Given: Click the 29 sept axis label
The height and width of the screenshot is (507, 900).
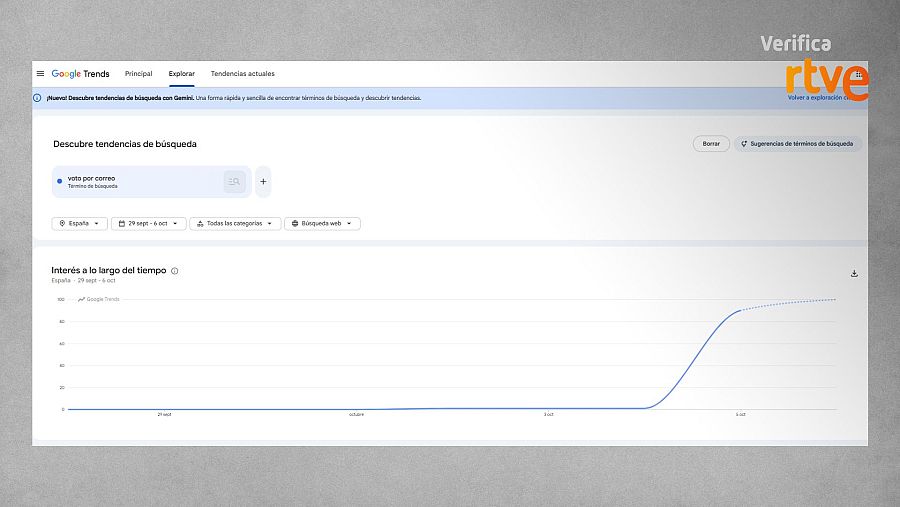Looking at the screenshot, I should point(164,414).
